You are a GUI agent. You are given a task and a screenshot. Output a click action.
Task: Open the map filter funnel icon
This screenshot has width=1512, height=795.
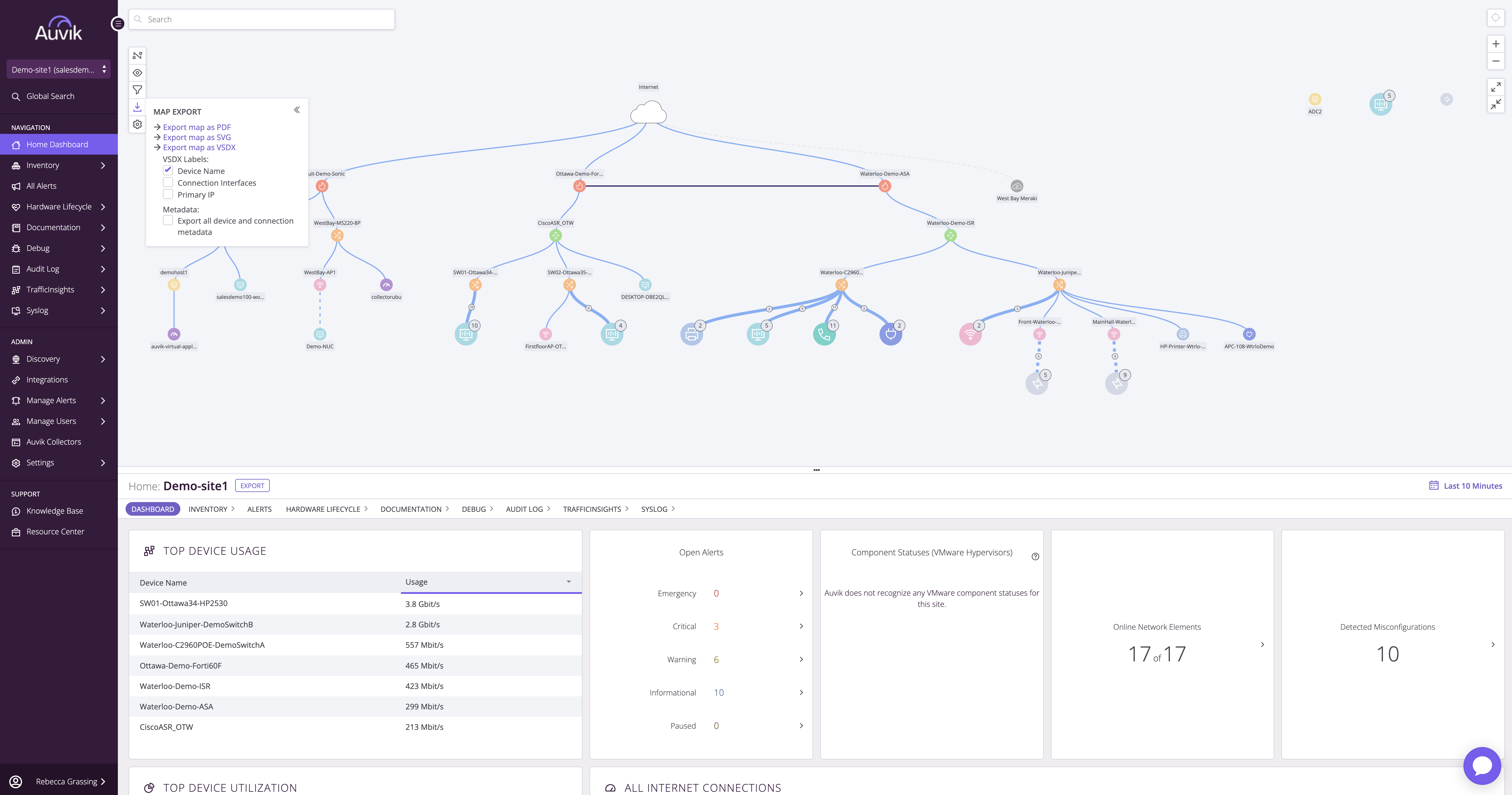[x=137, y=90]
